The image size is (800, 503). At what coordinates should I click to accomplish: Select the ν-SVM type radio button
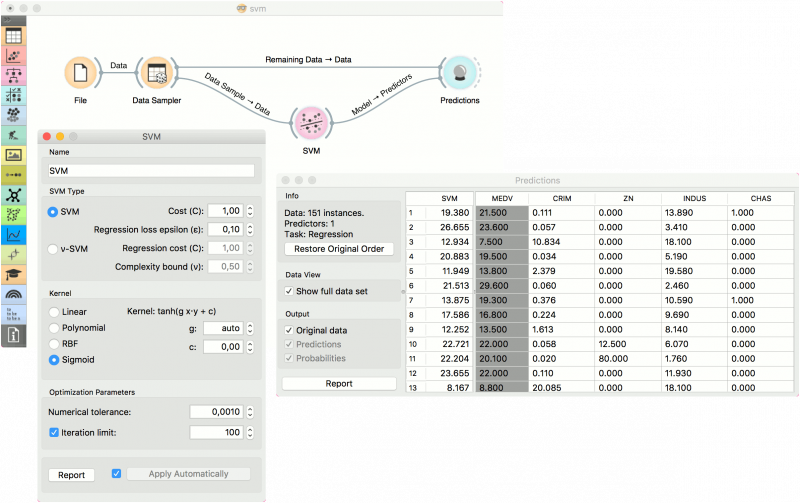pos(54,248)
